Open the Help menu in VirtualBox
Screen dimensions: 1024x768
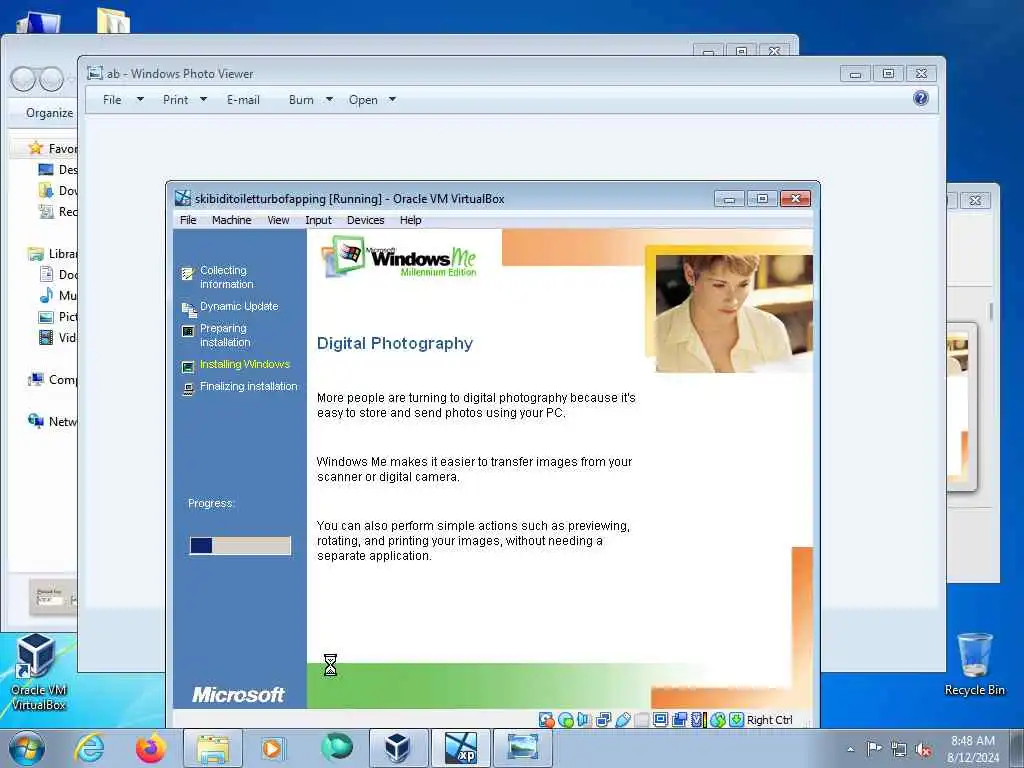(x=410, y=220)
